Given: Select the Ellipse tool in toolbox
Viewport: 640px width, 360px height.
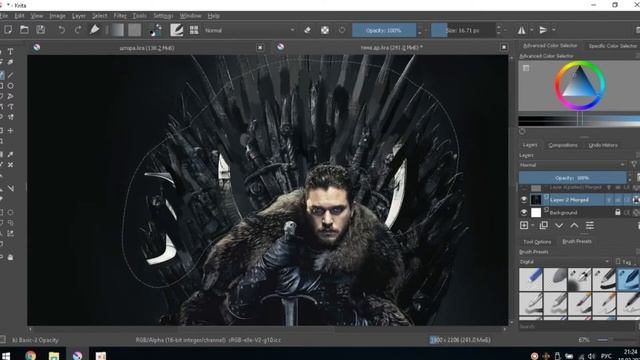Looking at the screenshot, I should click(x=11, y=86).
